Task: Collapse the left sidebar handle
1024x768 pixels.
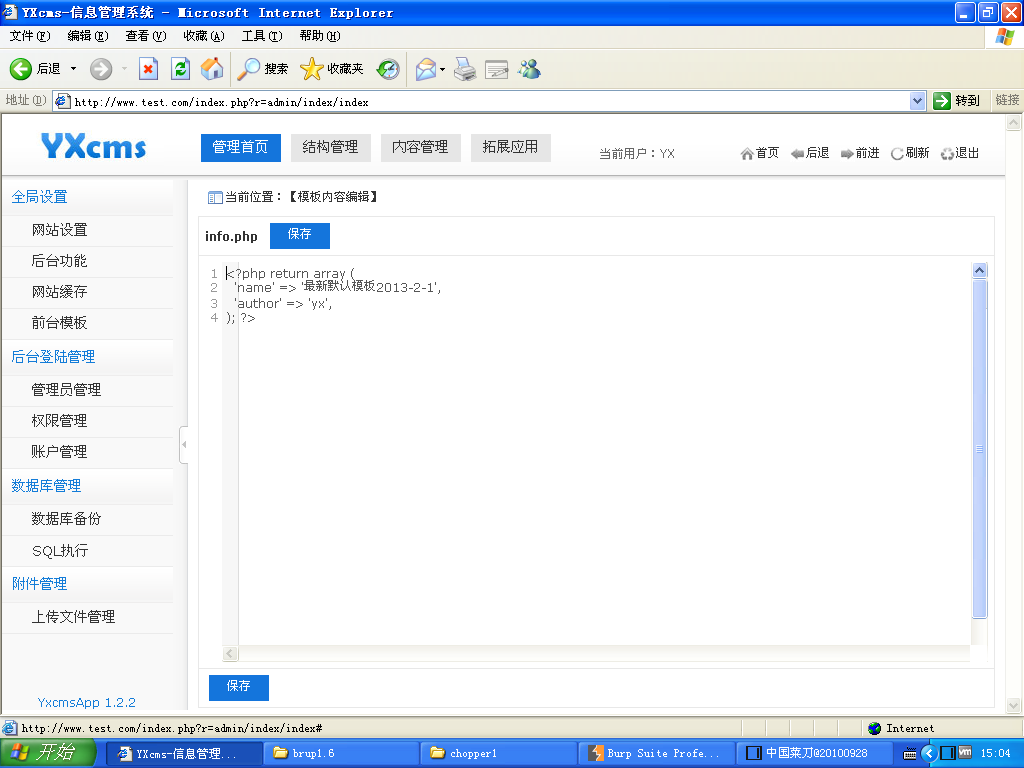Action: [x=184, y=445]
